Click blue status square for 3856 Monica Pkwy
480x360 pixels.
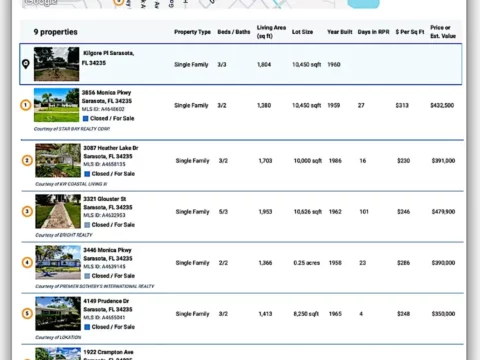coord(85,118)
